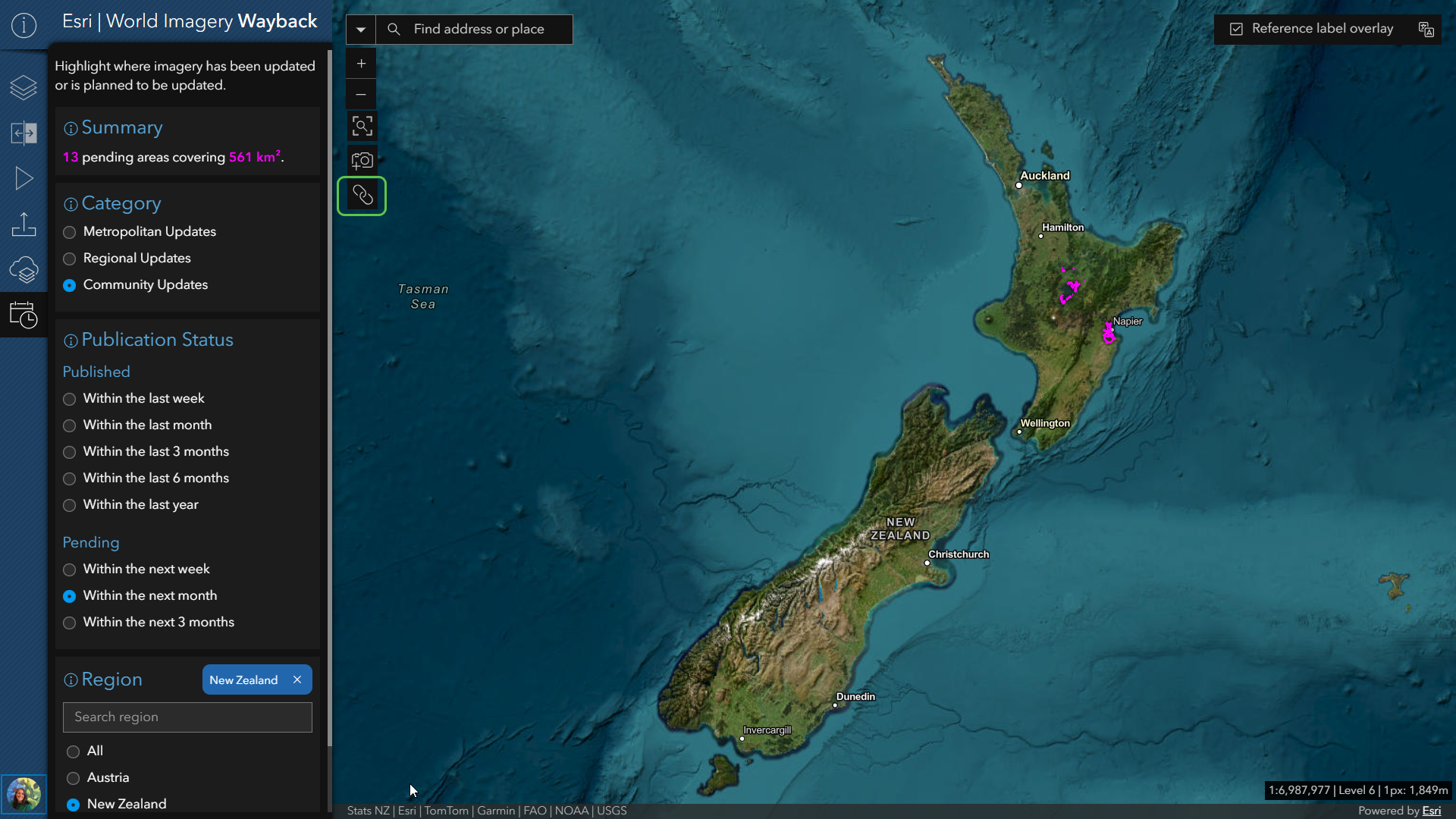This screenshot has height=819, width=1456.
Task: Click the Hamilton map label
Action: click(1062, 227)
